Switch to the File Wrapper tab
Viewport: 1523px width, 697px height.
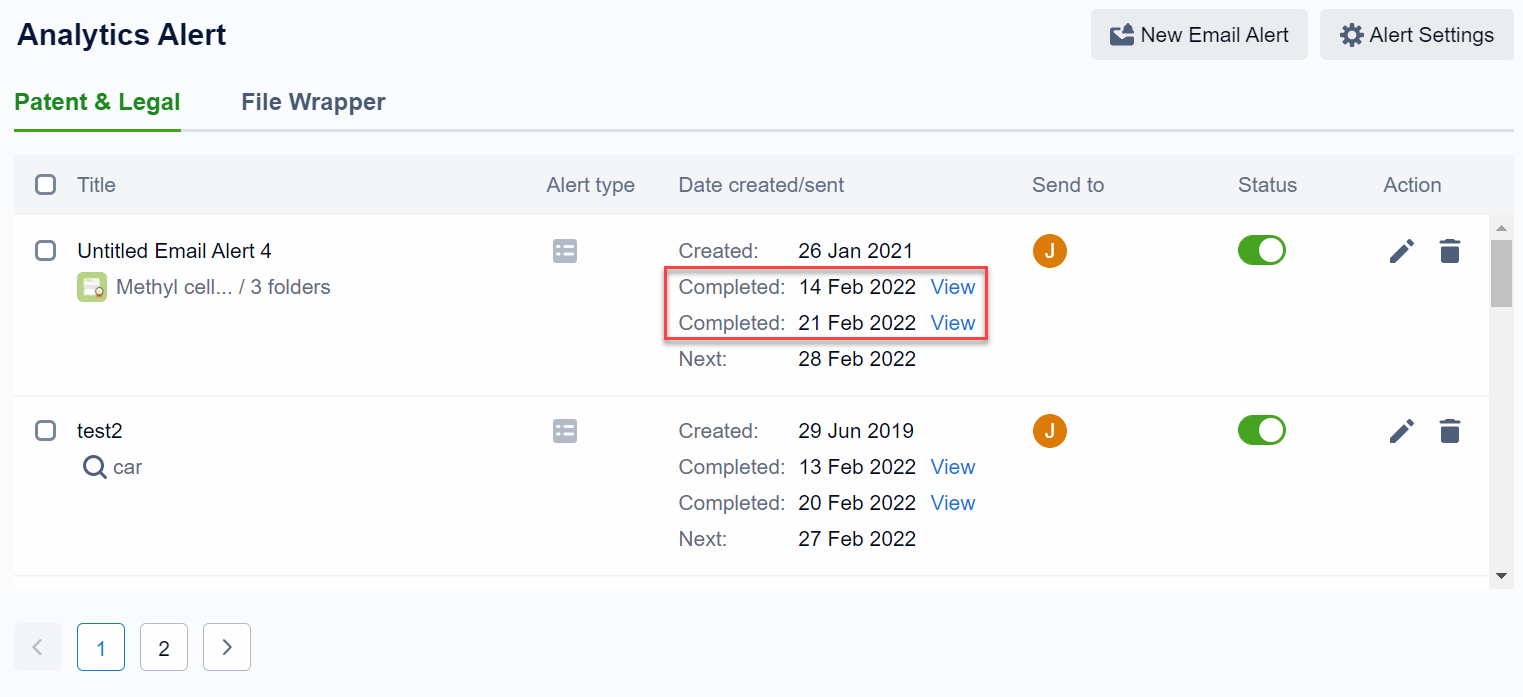(x=313, y=102)
